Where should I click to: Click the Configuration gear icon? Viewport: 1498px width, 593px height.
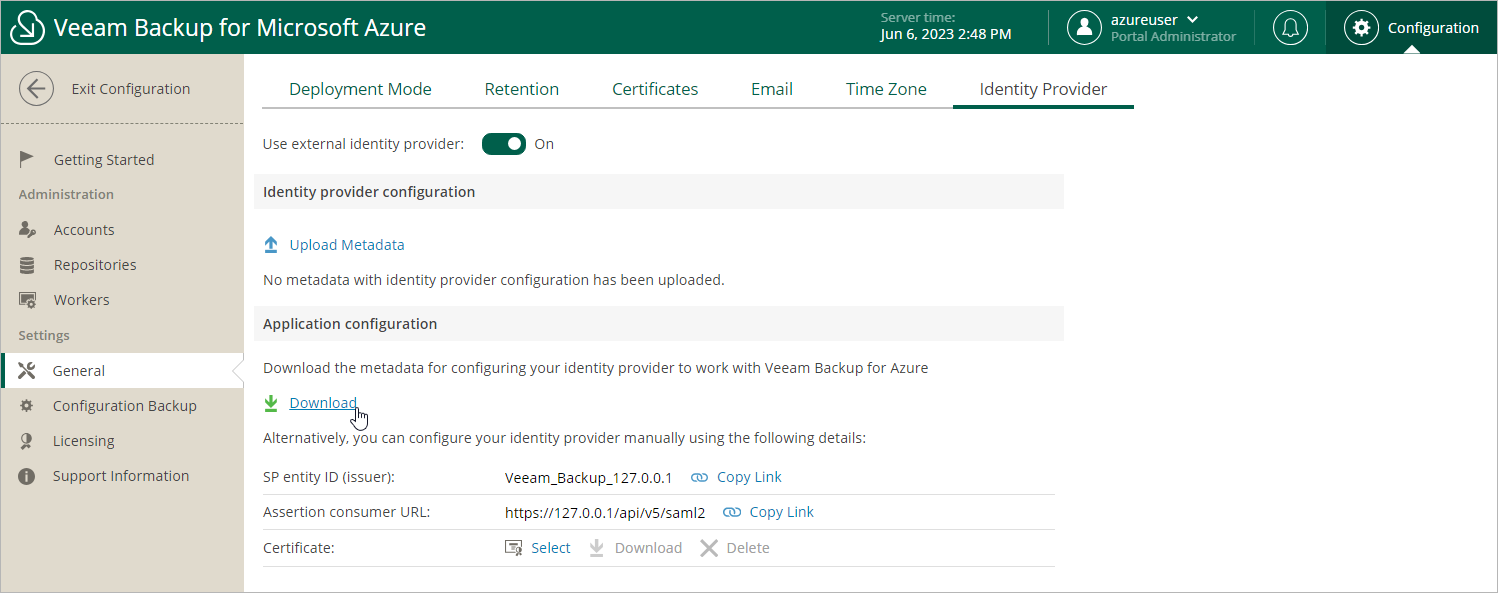[1361, 28]
